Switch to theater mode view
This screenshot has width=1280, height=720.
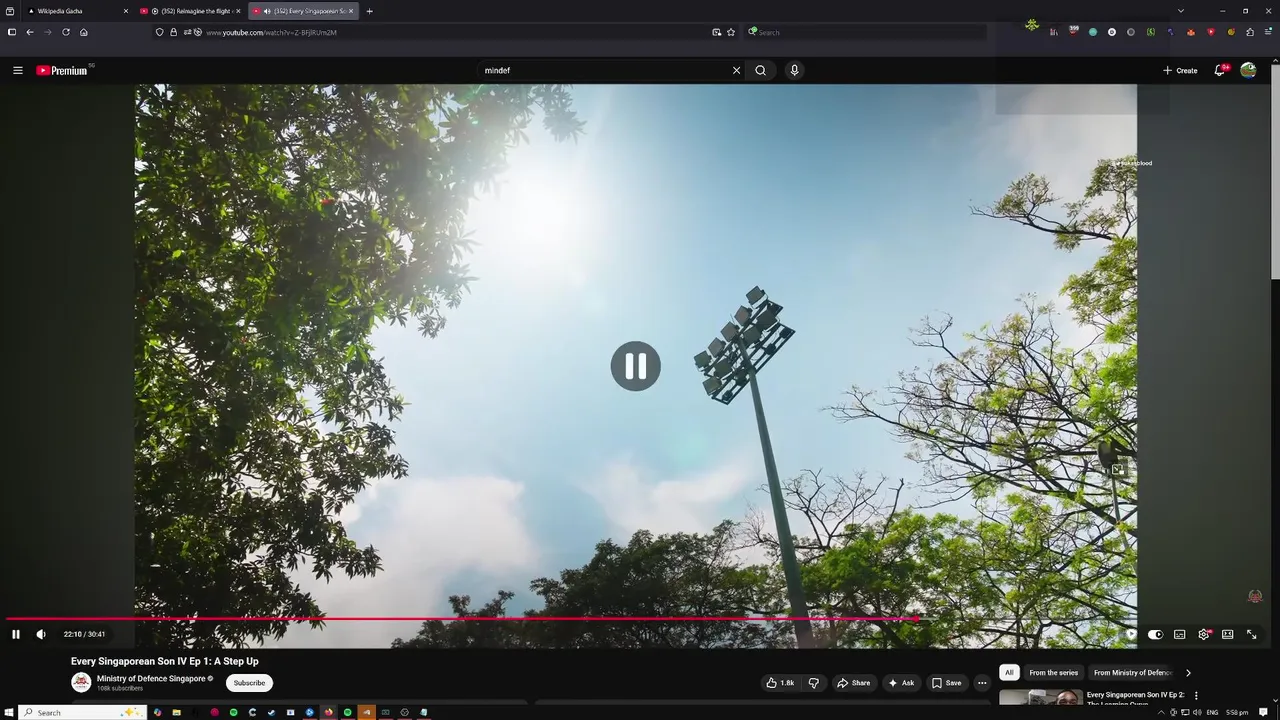click(1227, 634)
